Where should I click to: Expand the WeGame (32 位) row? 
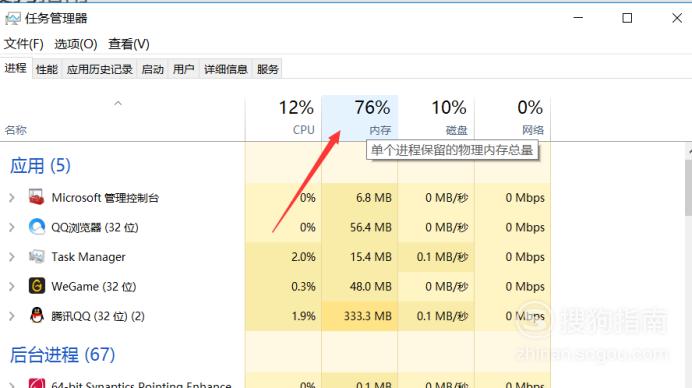(12, 286)
